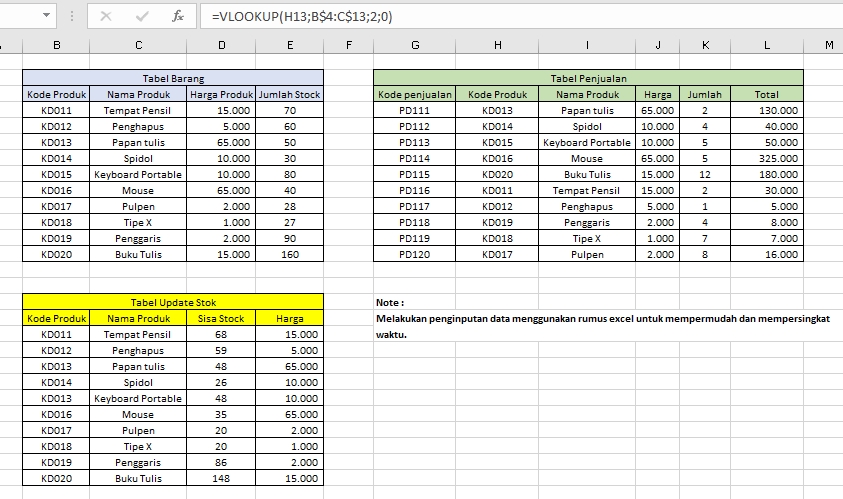Select column J header
The image size is (843, 499).
coord(658,45)
